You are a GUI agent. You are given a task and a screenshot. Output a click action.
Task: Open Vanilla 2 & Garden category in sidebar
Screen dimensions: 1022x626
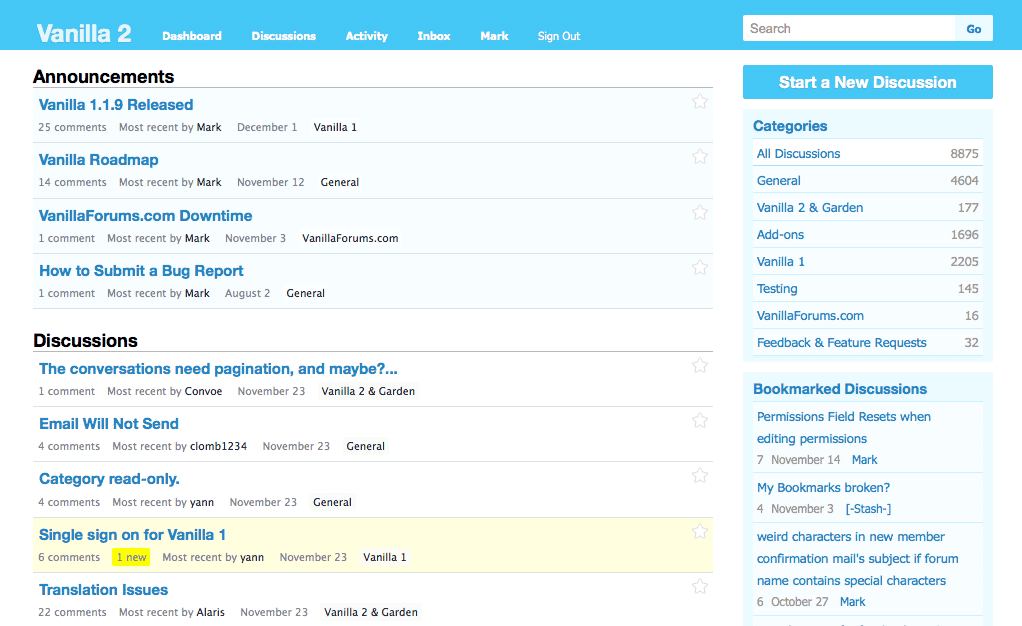click(810, 207)
